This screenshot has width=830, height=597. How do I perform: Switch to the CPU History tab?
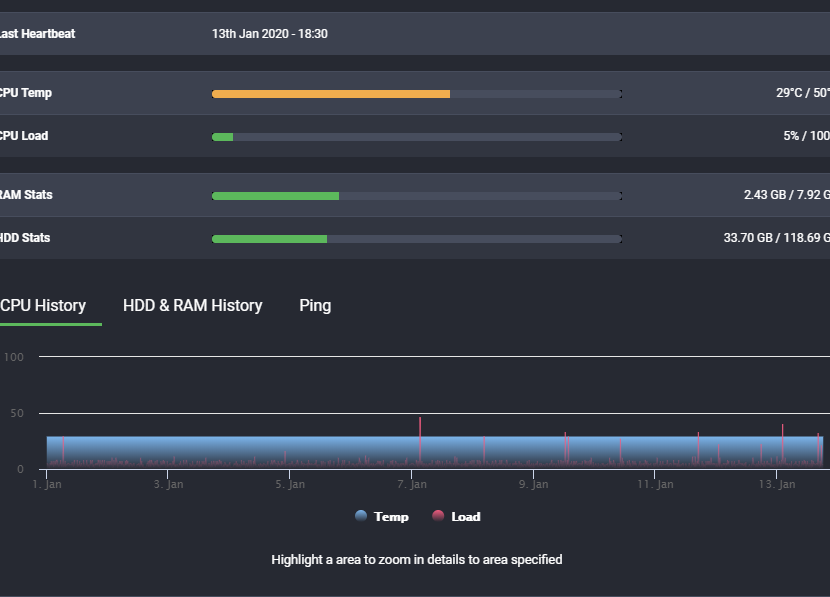coord(43,305)
